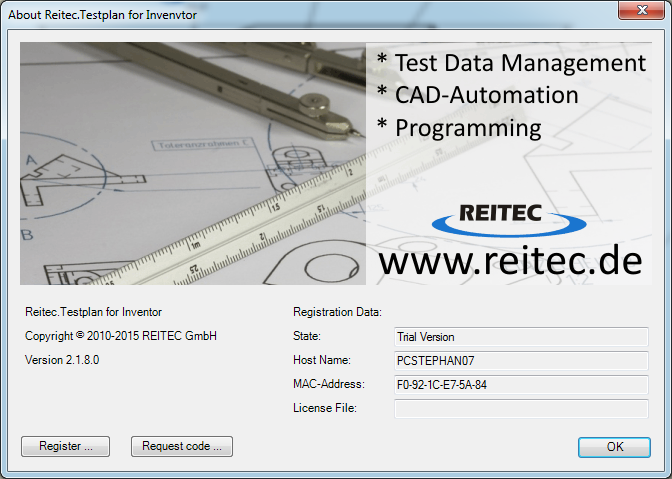The image size is (672, 479).
Task: Click the Host Name field PCSTEPHAN07
Action: 520,360
